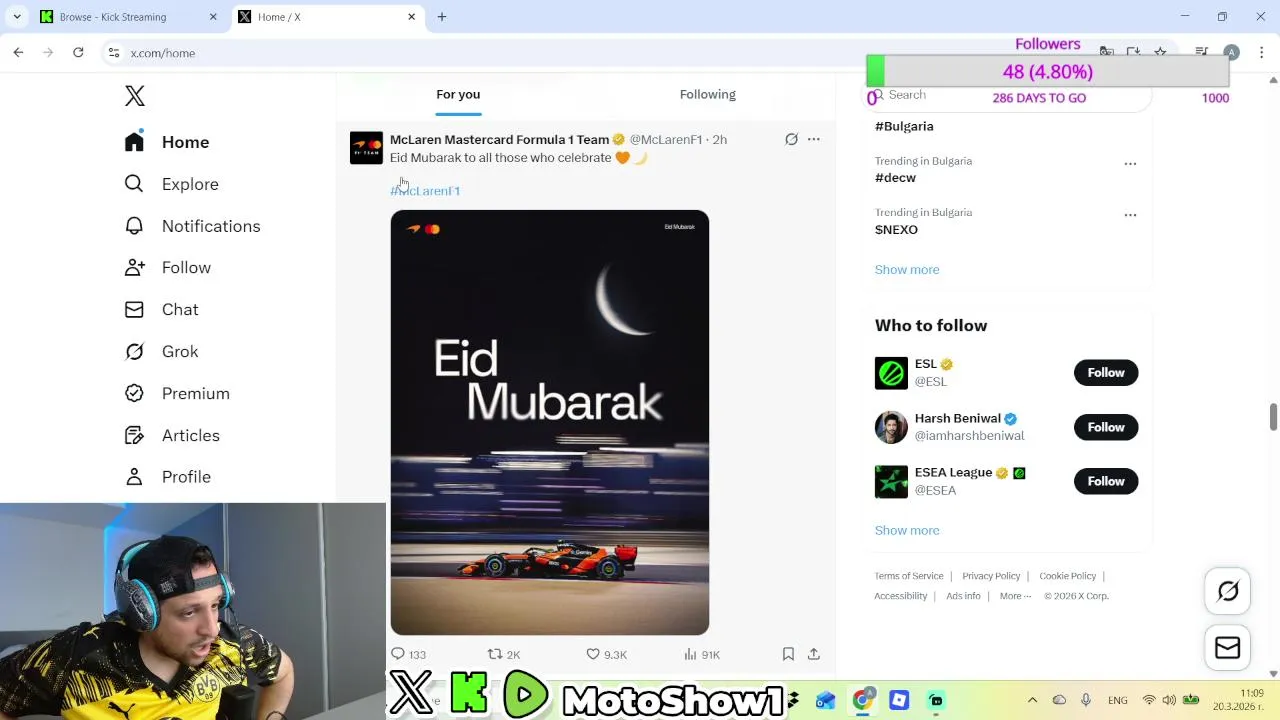Open Chat from the sidebar
This screenshot has width=1280, height=720.
coord(161,310)
